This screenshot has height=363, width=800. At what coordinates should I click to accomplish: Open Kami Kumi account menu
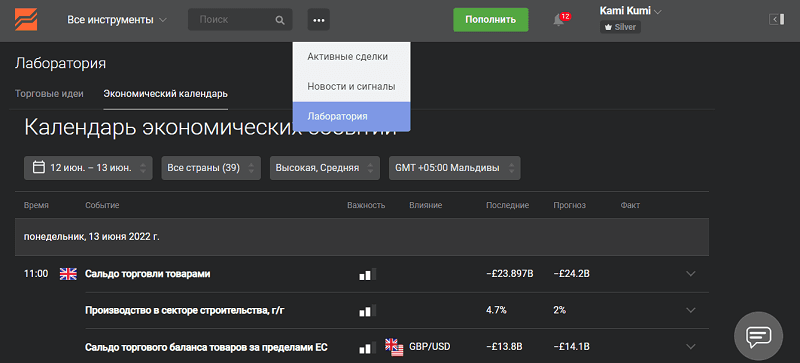tap(630, 11)
